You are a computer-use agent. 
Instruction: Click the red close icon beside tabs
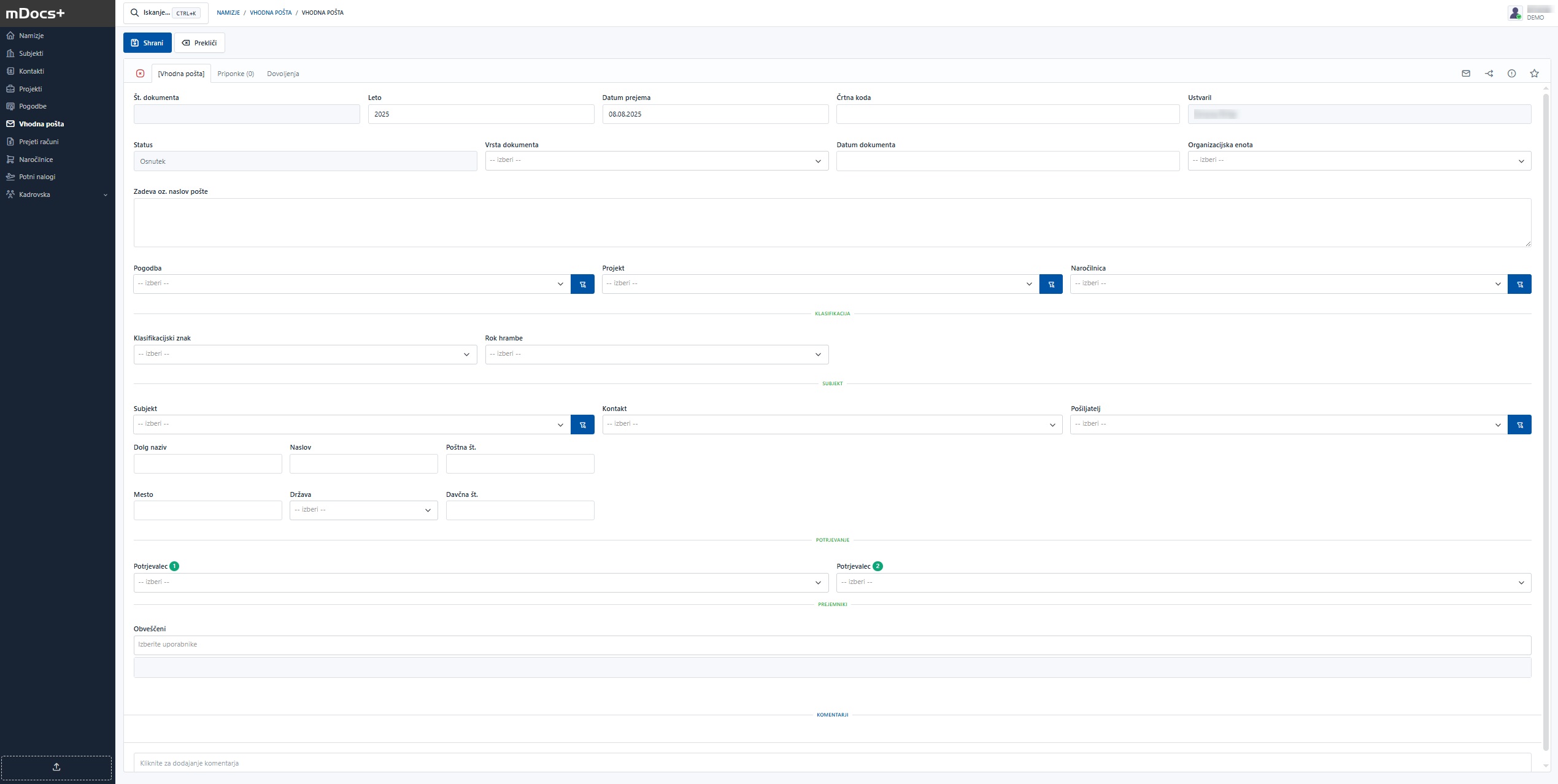coord(140,74)
